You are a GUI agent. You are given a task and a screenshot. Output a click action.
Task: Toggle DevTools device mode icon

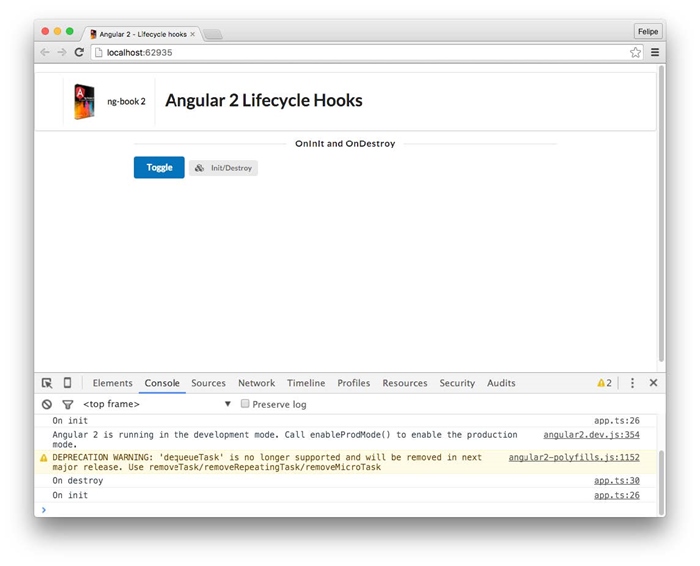click(x=67, y=383)
